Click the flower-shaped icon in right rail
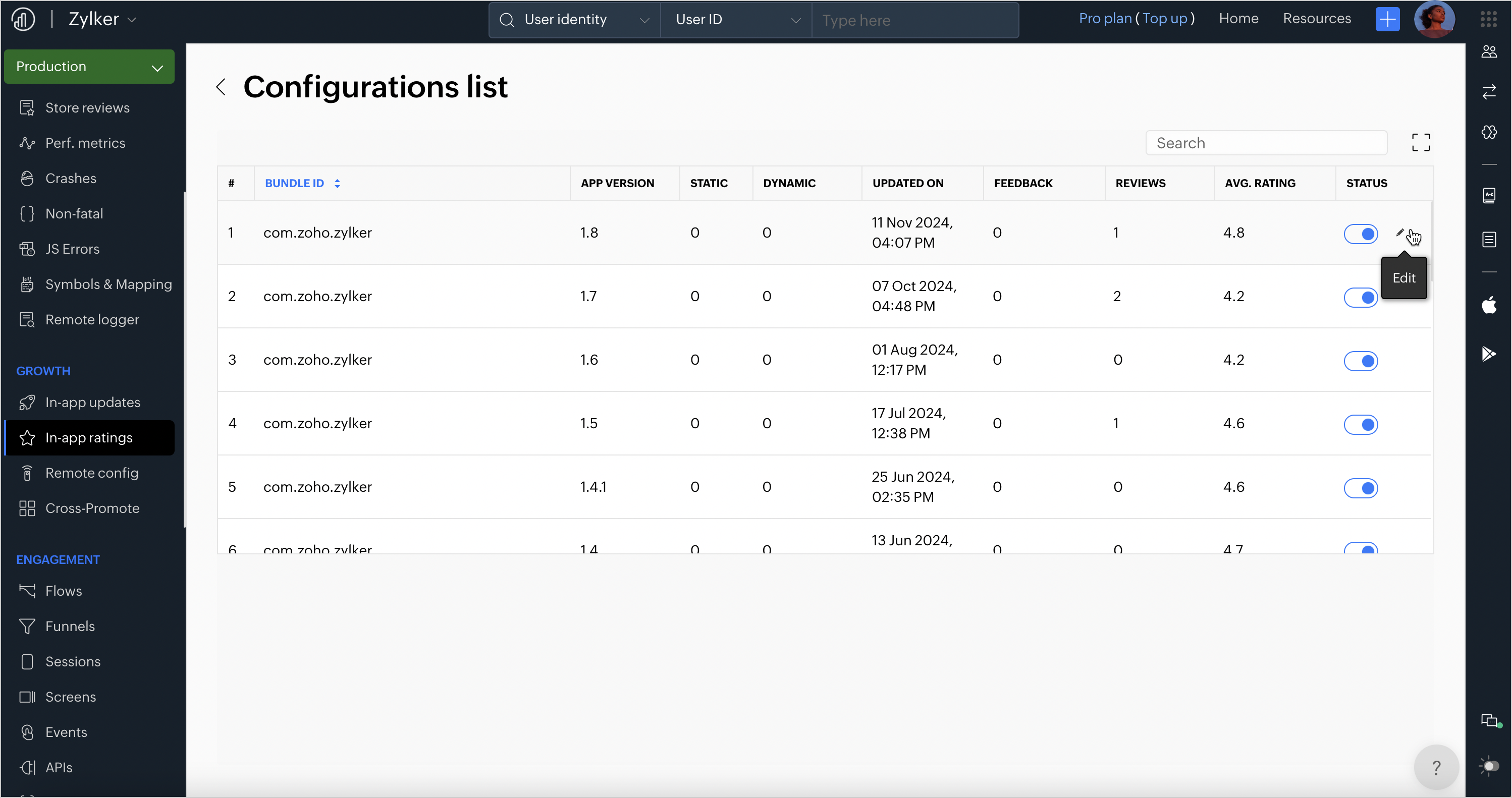1512x798 pixels. click(x=1489, y=132)
